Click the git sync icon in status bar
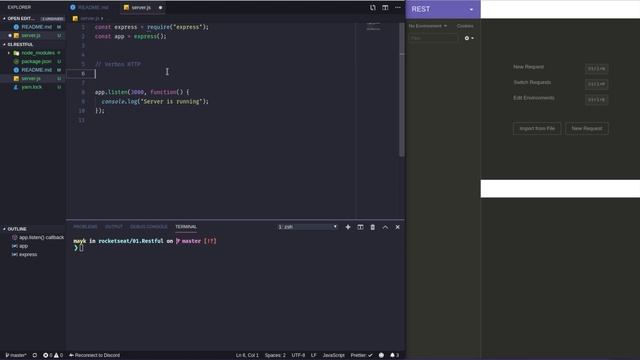 (x=35, y=355)
